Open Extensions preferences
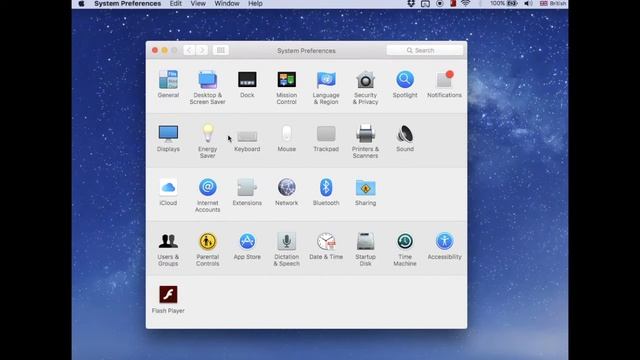640x360 pixels. [x=247, y=192]
